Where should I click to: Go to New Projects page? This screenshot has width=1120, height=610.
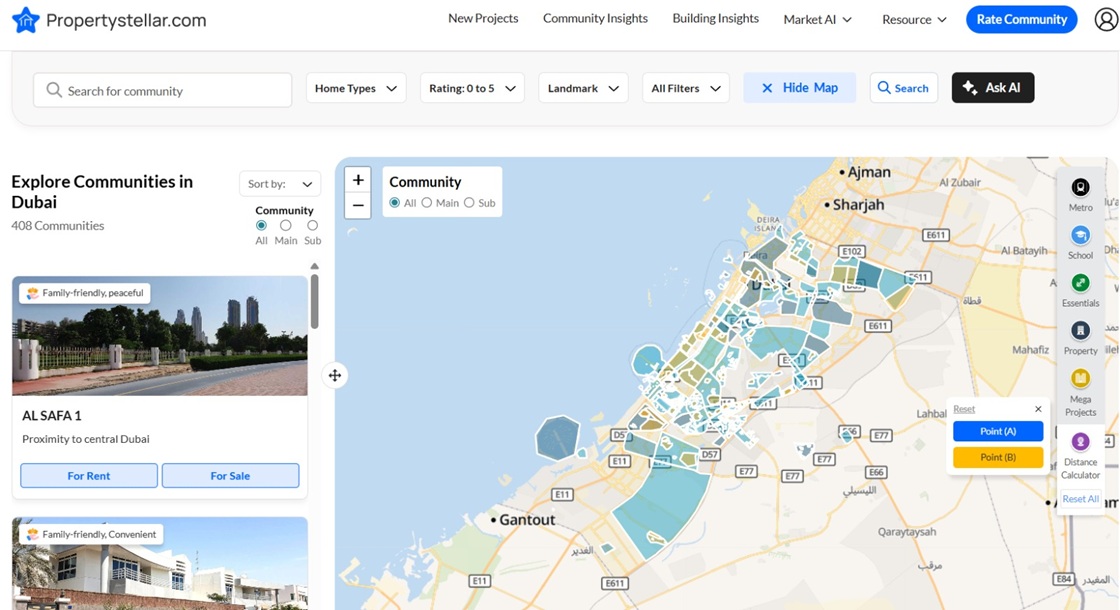[x=483, y=18]
